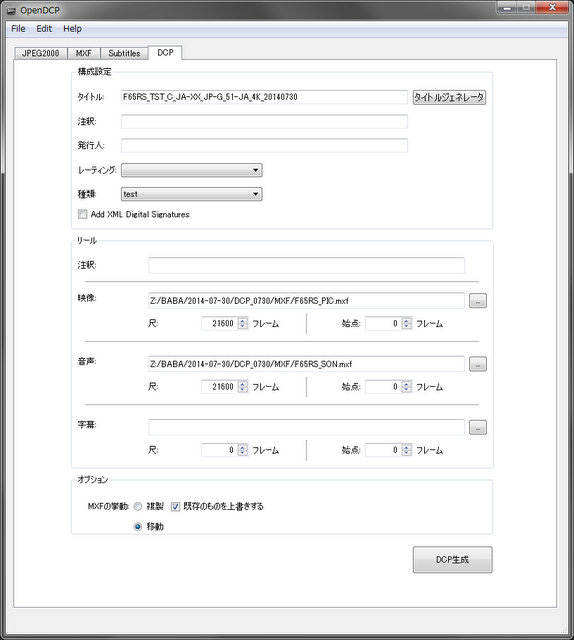Image resolution: width=574 pixels, height=640 pixels.
Task: Enable Add XML Digital Signatures checkbox
Action: point(82,214)
